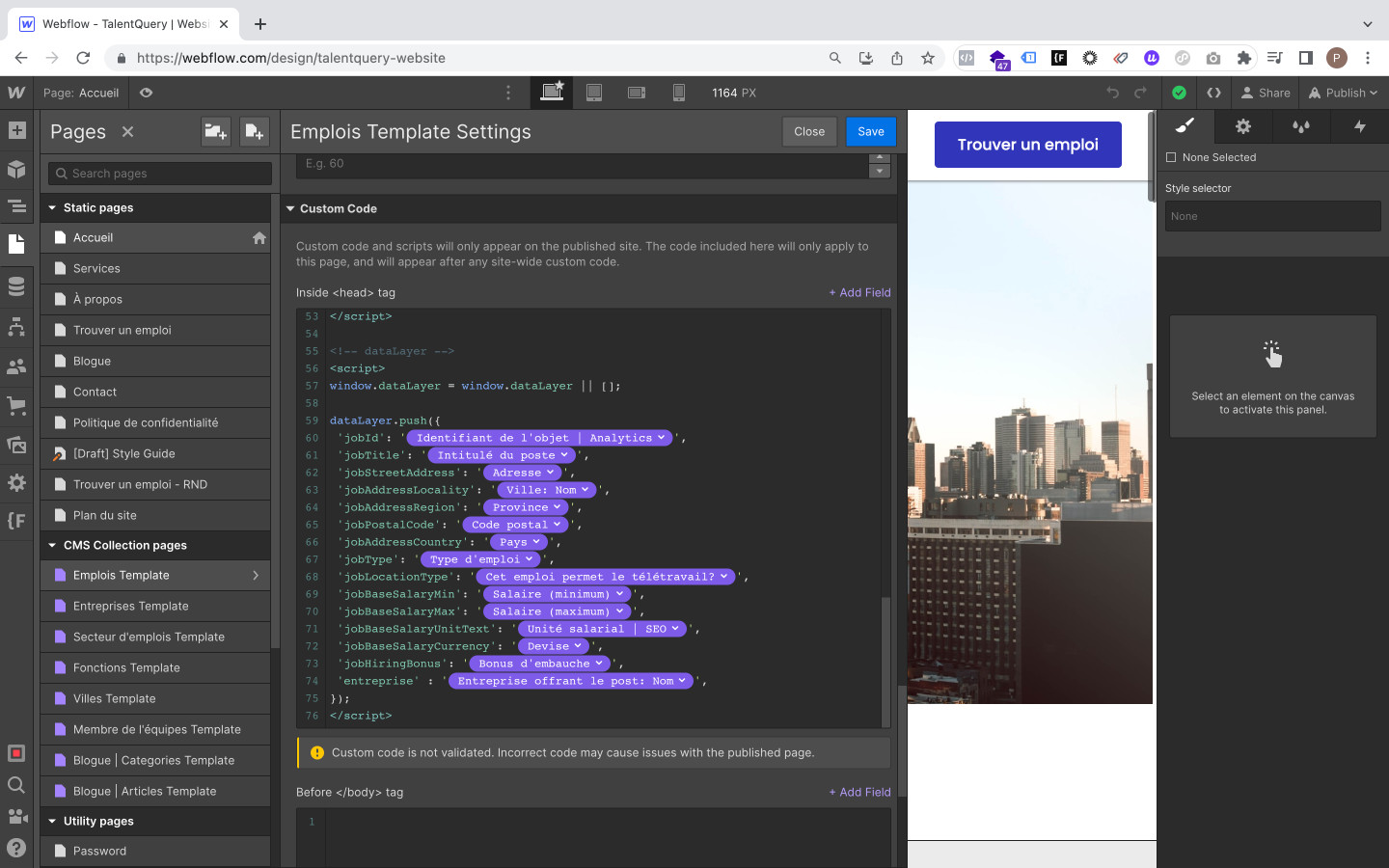Undo last action arrow
This screenshot has height=868, width=1389.
pos(1112,93)
